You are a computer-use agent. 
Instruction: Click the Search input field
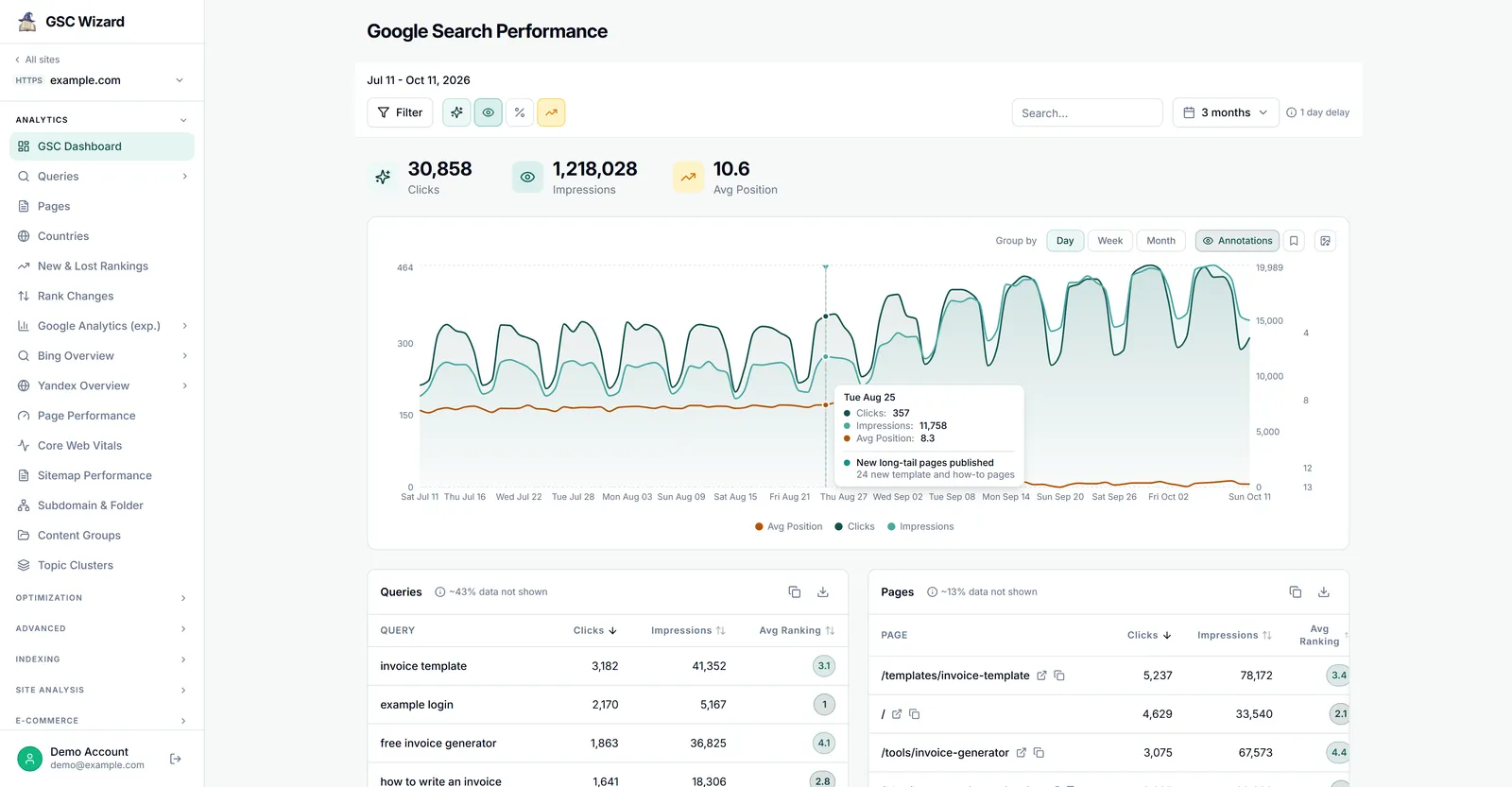click(1087, 112)
